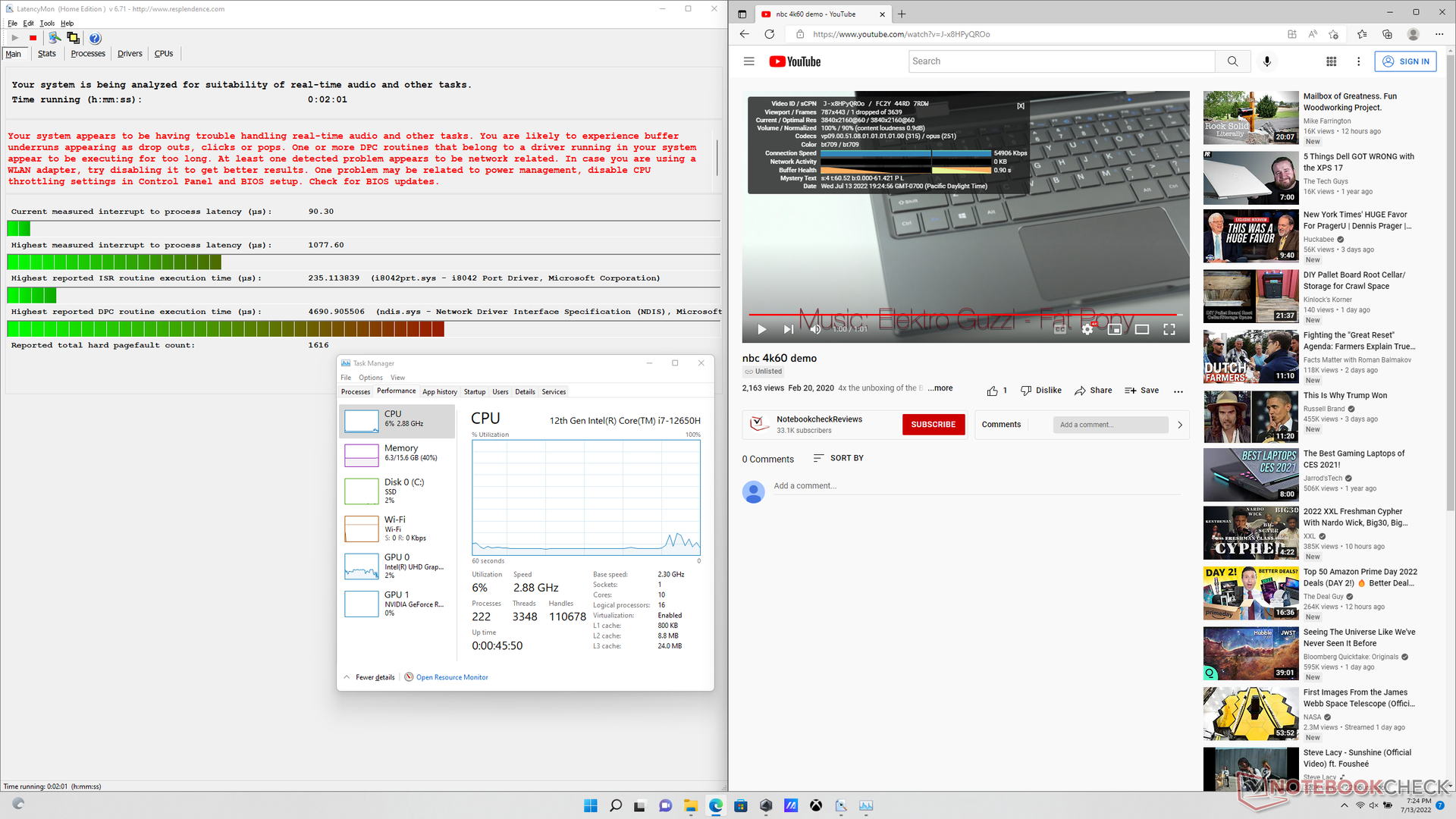This screenshot has height=819, width=1456.
Task: Enter fullscreen video mode
Action: (x=1169, y=329)
